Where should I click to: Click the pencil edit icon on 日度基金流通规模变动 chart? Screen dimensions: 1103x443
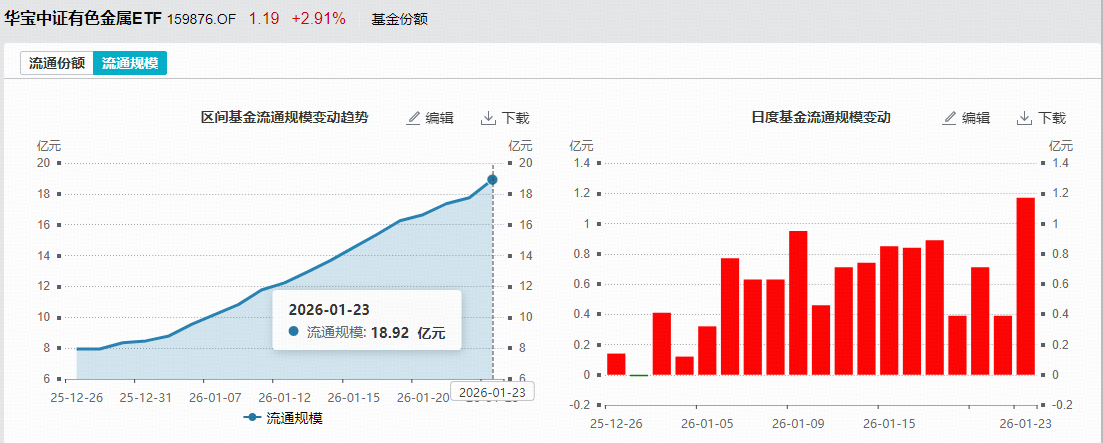click(951, 118)
